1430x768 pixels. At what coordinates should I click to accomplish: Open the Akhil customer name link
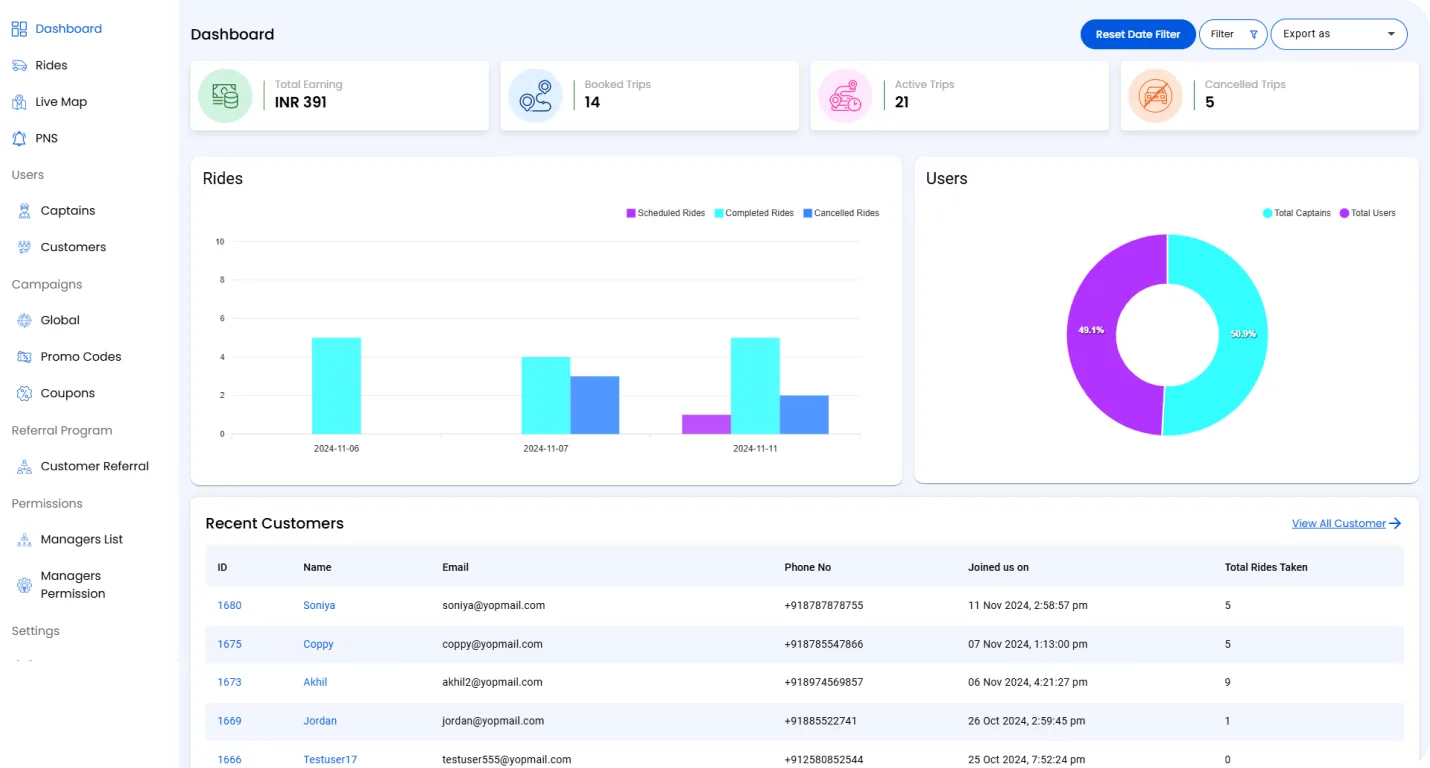(315, 682)
